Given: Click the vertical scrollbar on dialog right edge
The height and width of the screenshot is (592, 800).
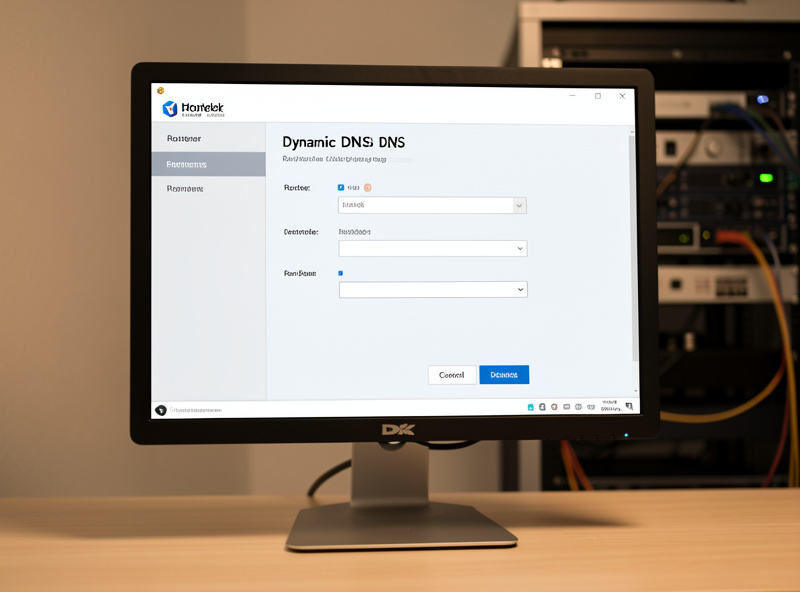Looking at the screenshot, I should pos(634,248).
